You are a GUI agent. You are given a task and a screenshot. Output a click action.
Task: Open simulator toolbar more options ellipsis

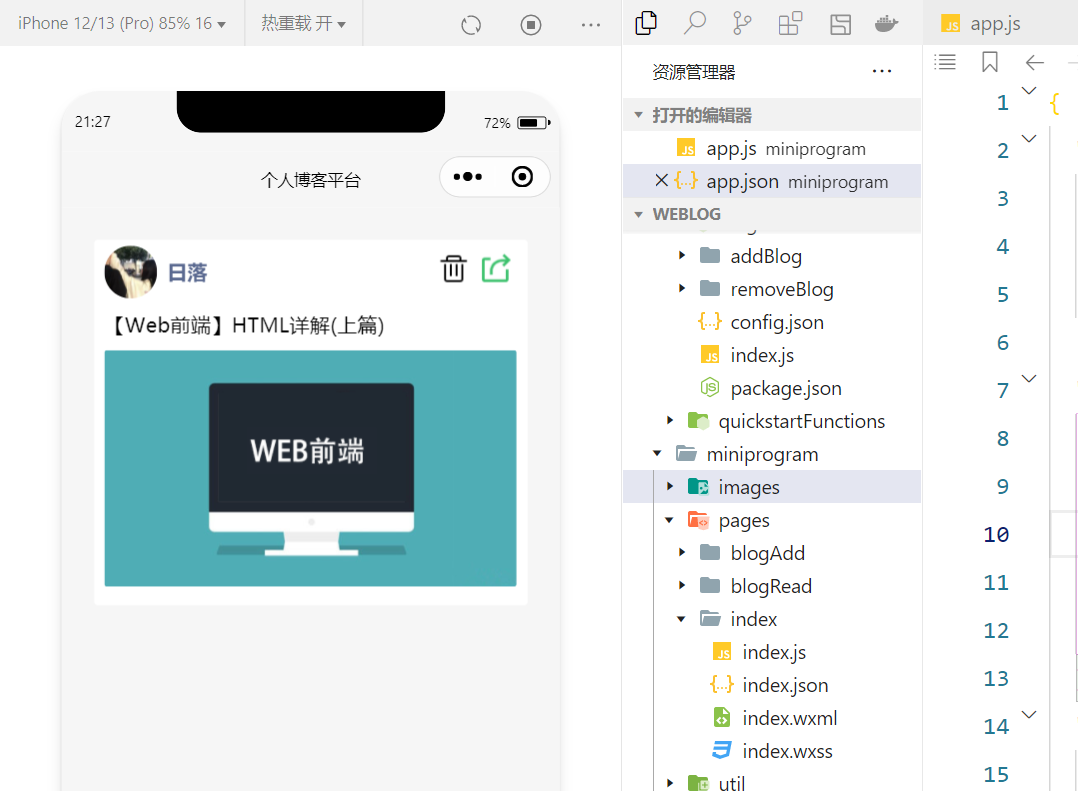(x=591, y=25)
